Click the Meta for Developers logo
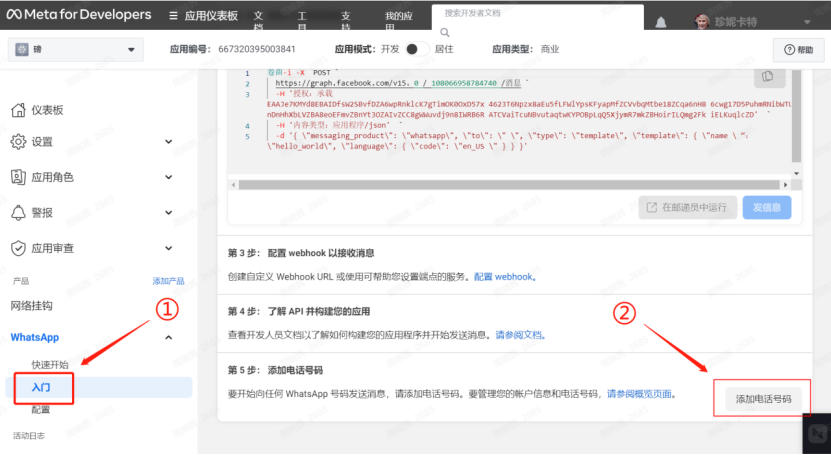Image resolution: width=831 pixels, height=455 pixels. click(x=78, y=16)
